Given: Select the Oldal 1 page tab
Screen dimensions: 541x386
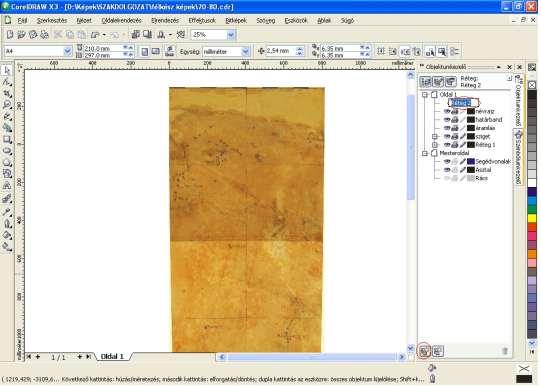Looking at the screenshot, I should [x=112, y=356].
